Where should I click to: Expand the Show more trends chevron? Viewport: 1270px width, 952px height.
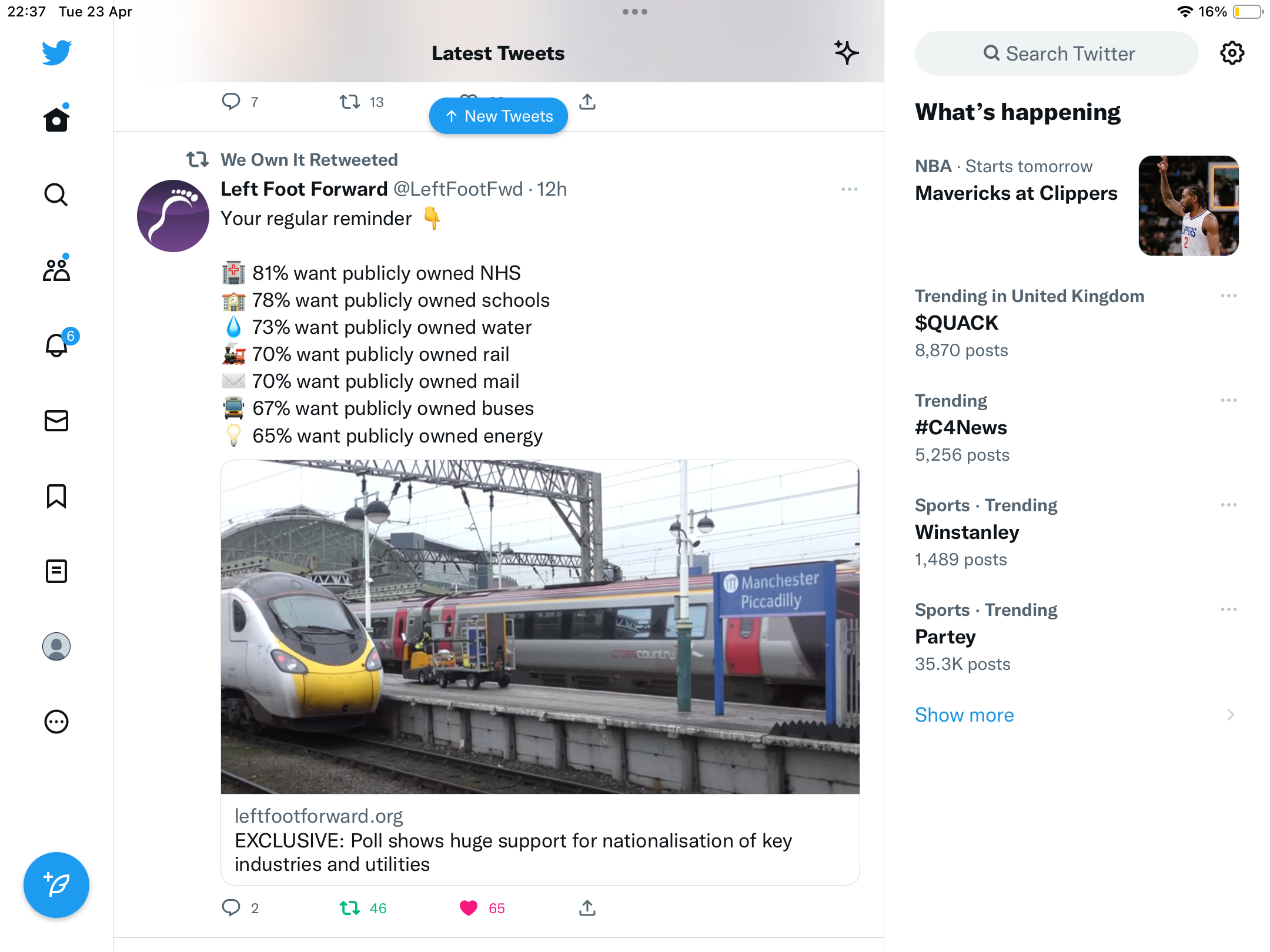1231,715
